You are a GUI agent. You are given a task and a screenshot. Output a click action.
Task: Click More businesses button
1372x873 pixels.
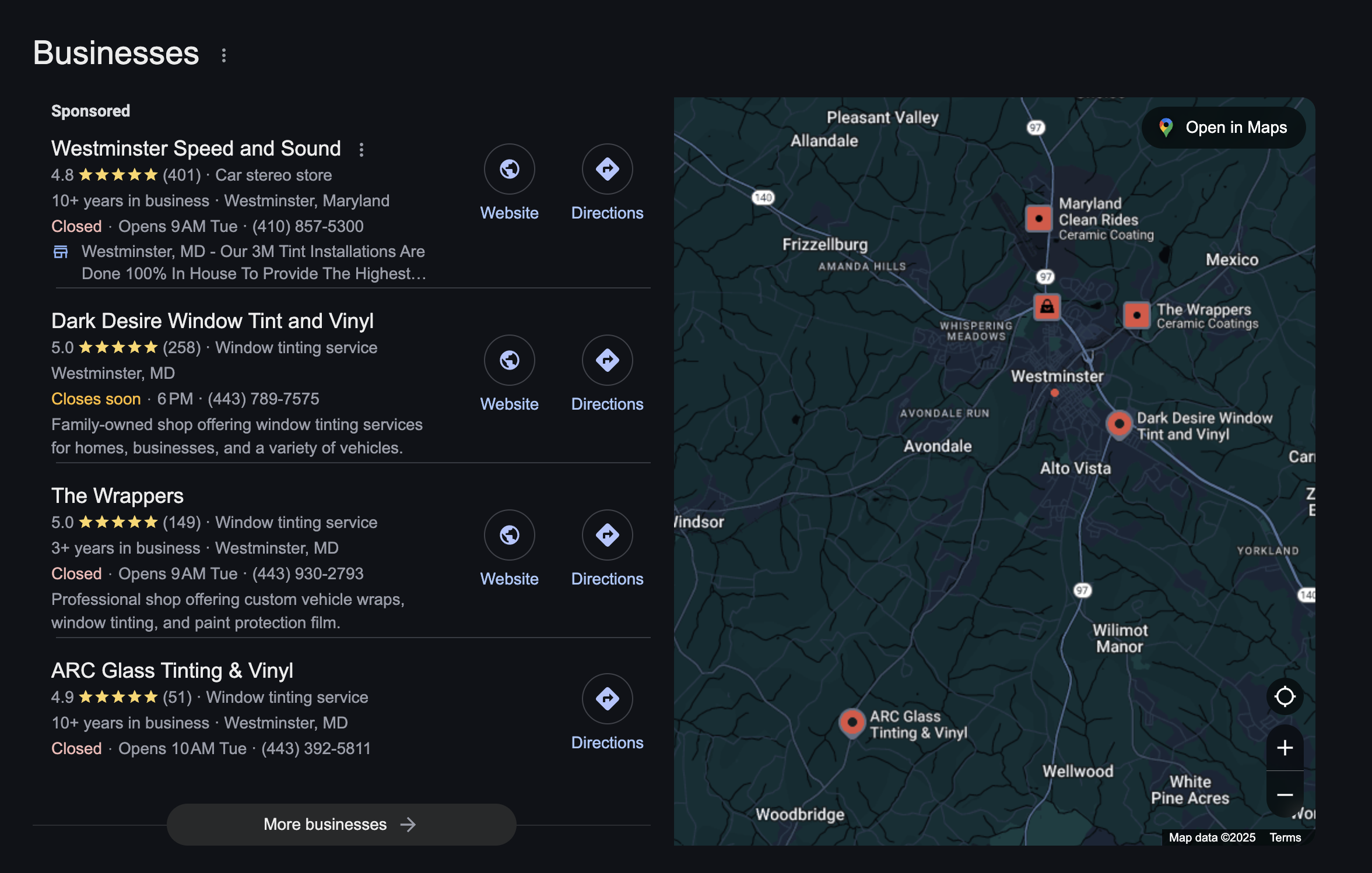(x=341, y=825)
